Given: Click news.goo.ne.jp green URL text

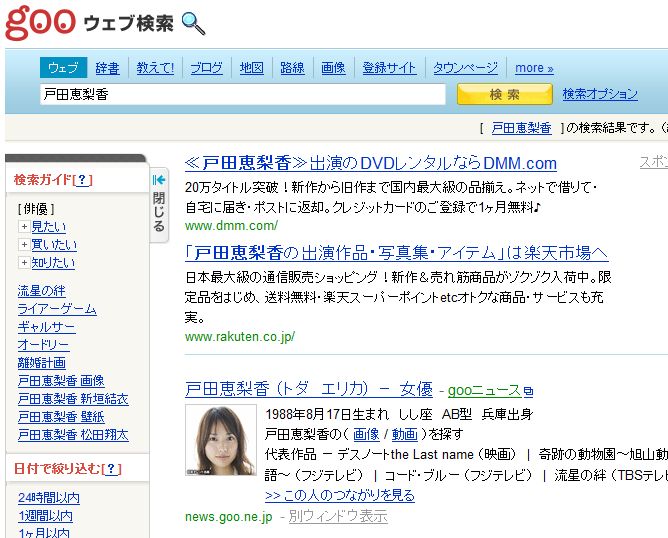Looking at the screenshot, I should [x=228, y=516].
